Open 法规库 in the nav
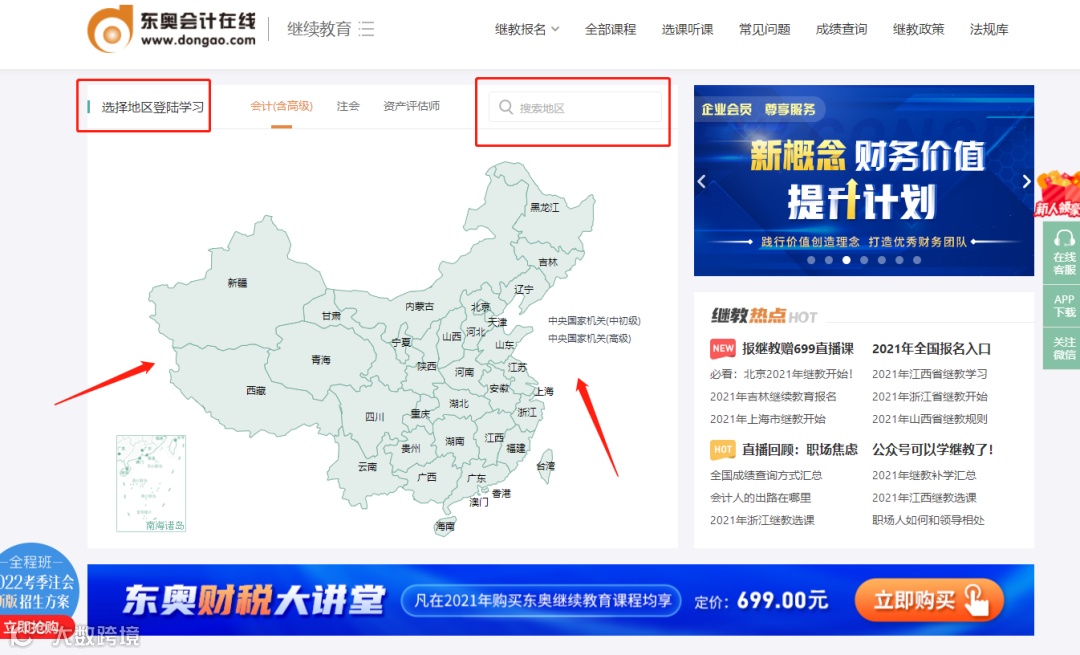The image size is (1080, 655). pos(989,30)
